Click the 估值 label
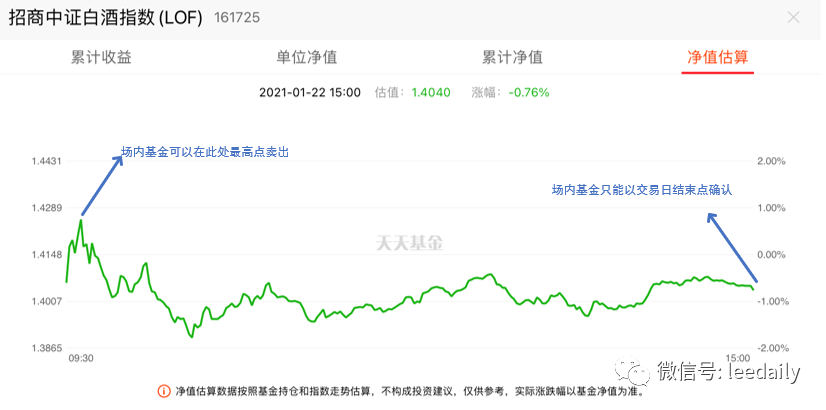The width and height of the screenshot is (826, 410). coord(390,93)
